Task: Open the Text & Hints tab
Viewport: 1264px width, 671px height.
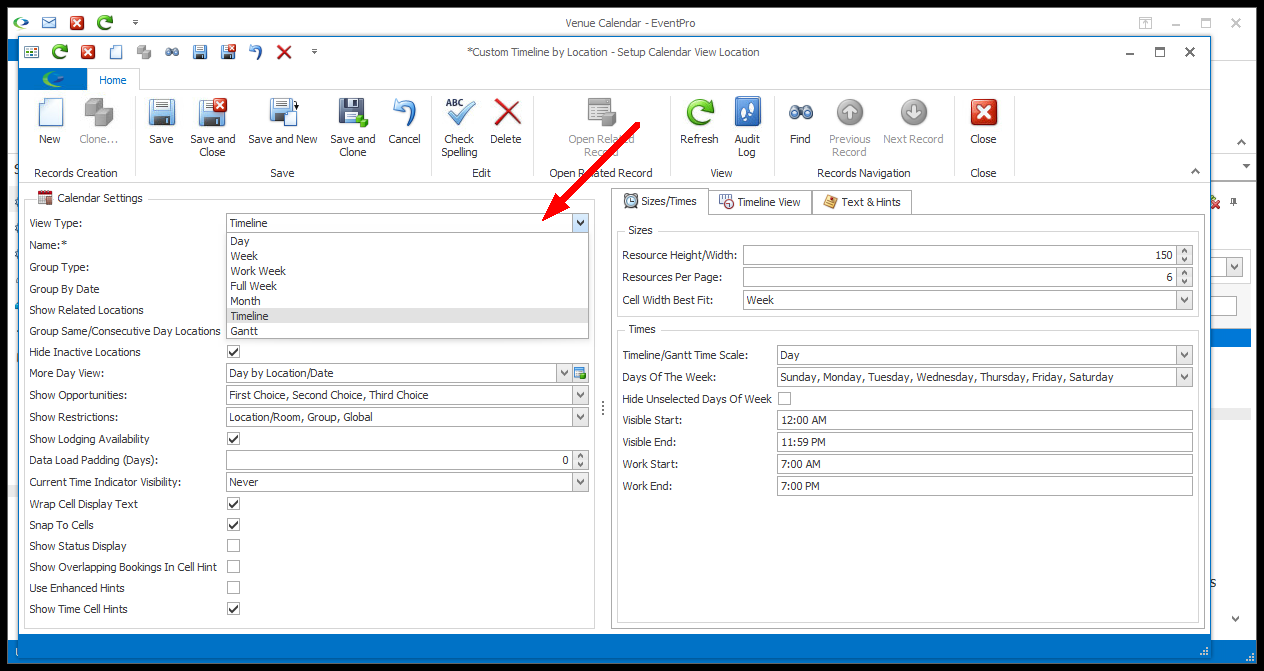Action: point(861,202)
